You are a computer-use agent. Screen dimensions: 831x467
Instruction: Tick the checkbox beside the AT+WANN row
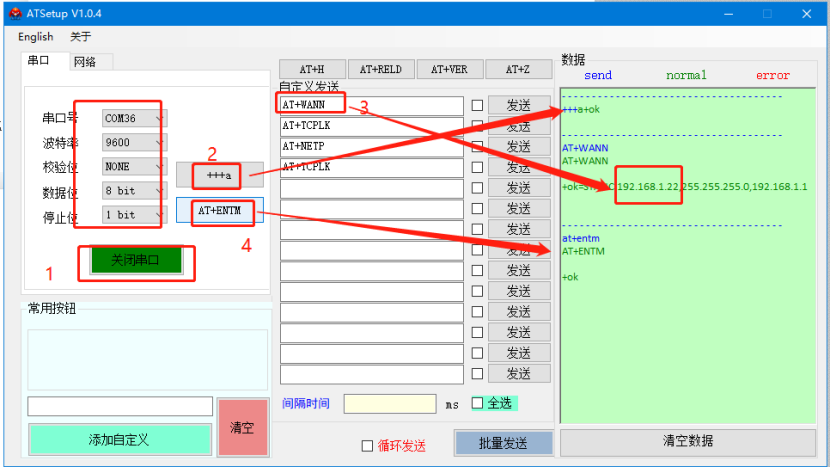pos(477,105)
